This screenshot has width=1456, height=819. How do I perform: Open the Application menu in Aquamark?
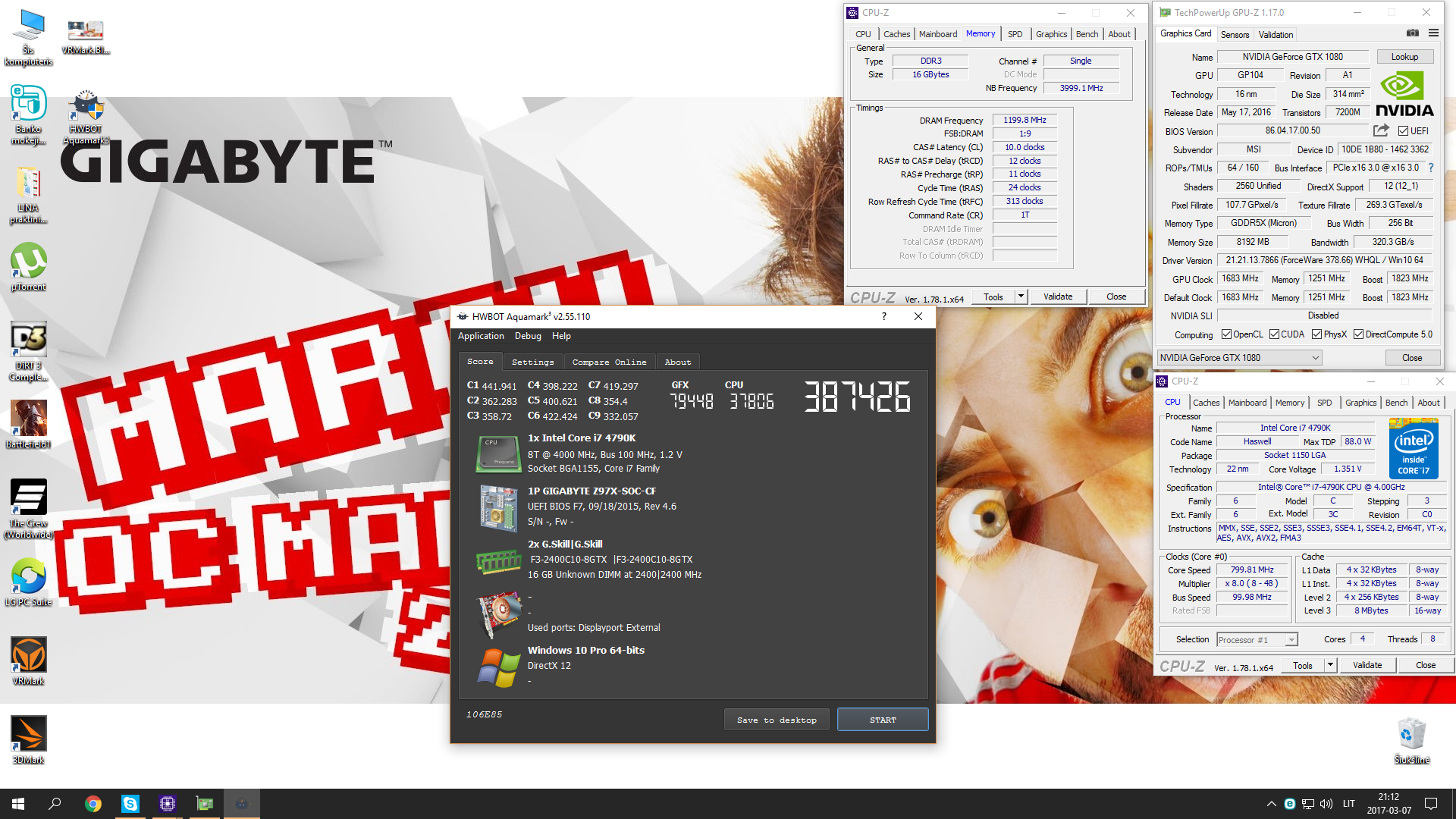481,336
